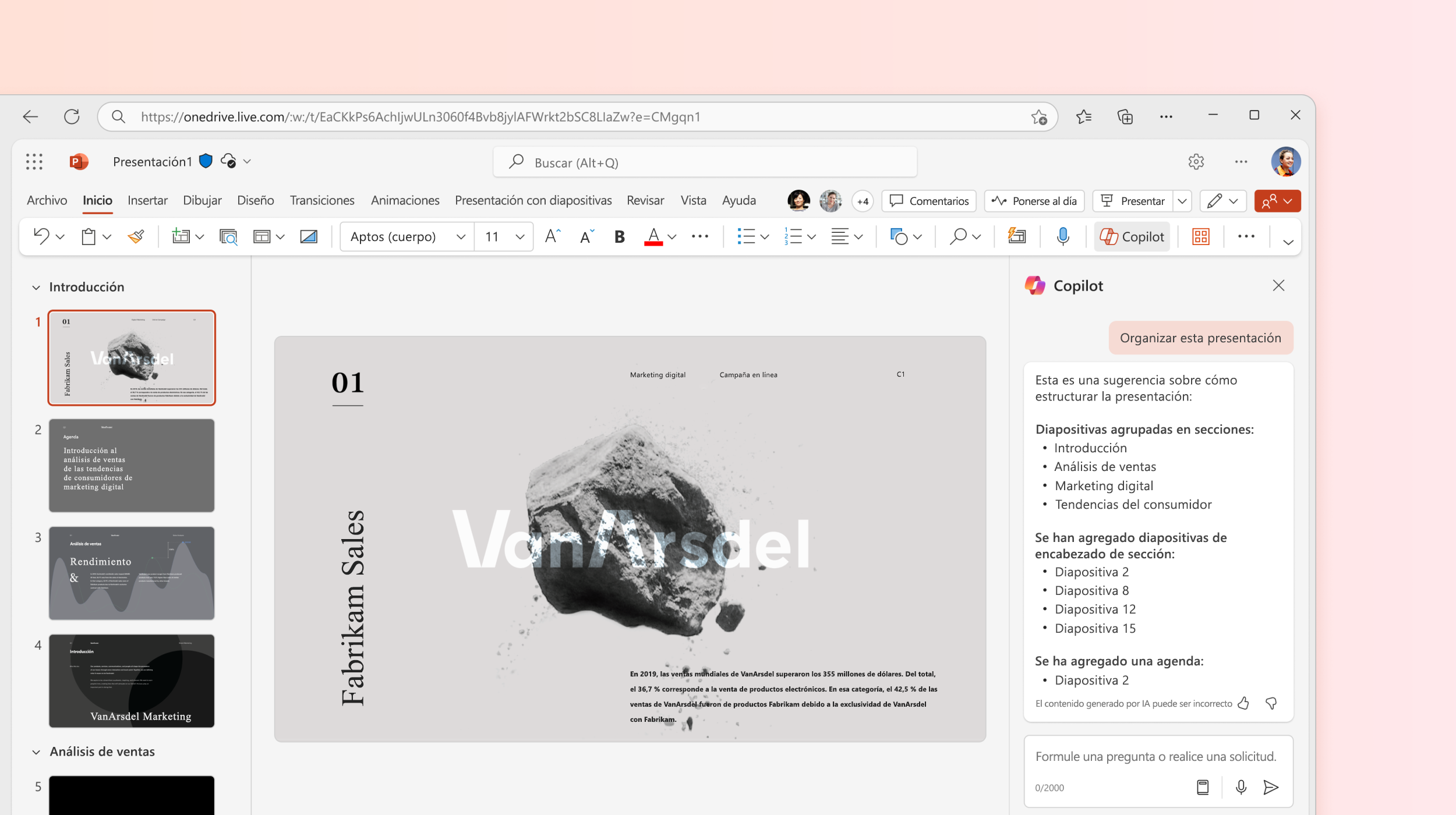The height and width of the screenshot is (815, 1456).
Task: Expand the font size dropdown
Action: (520, 237)
